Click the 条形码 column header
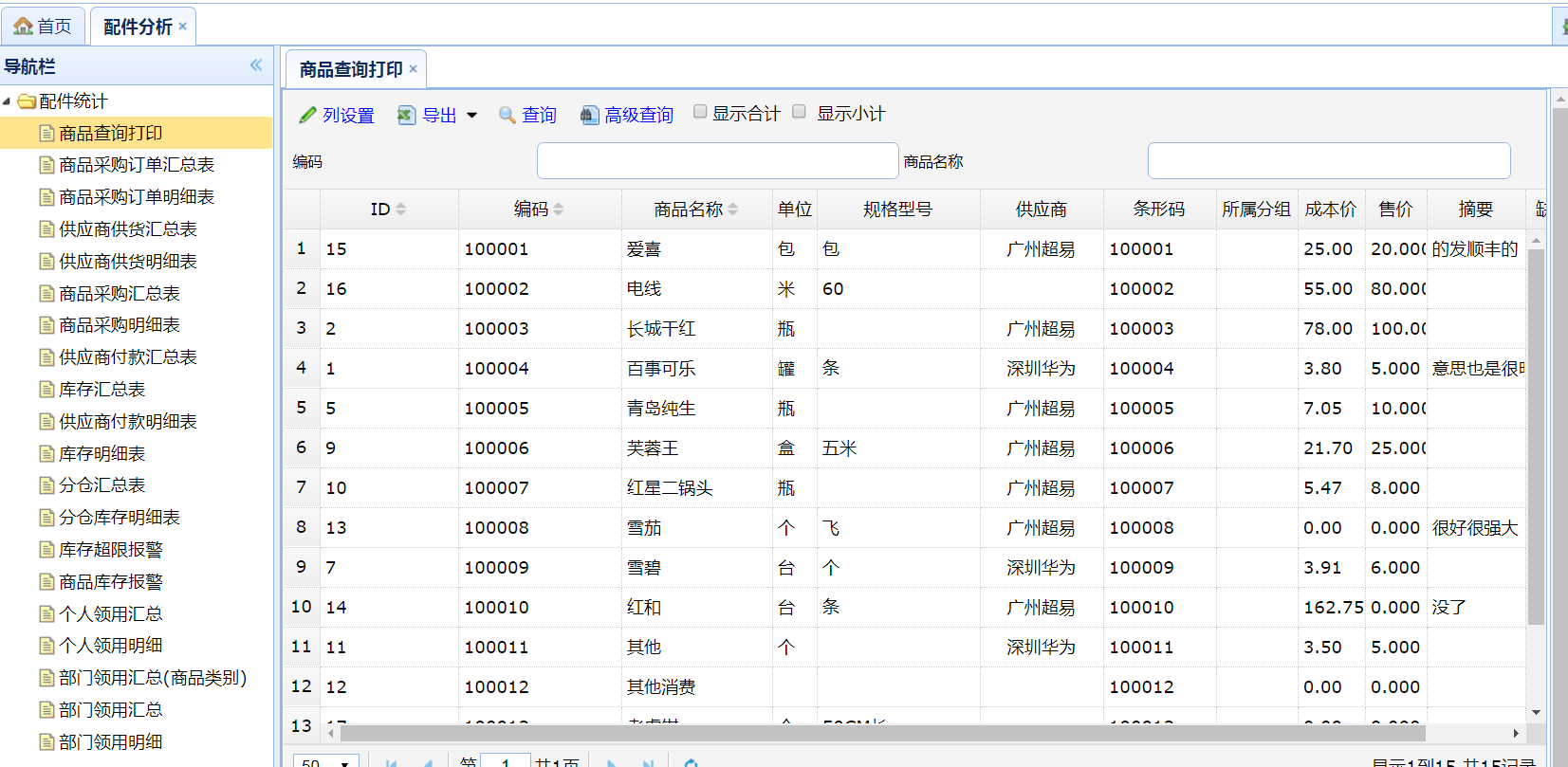Screen dimensions: 1568x767 pyautogui.click(x=1159, y=210)
